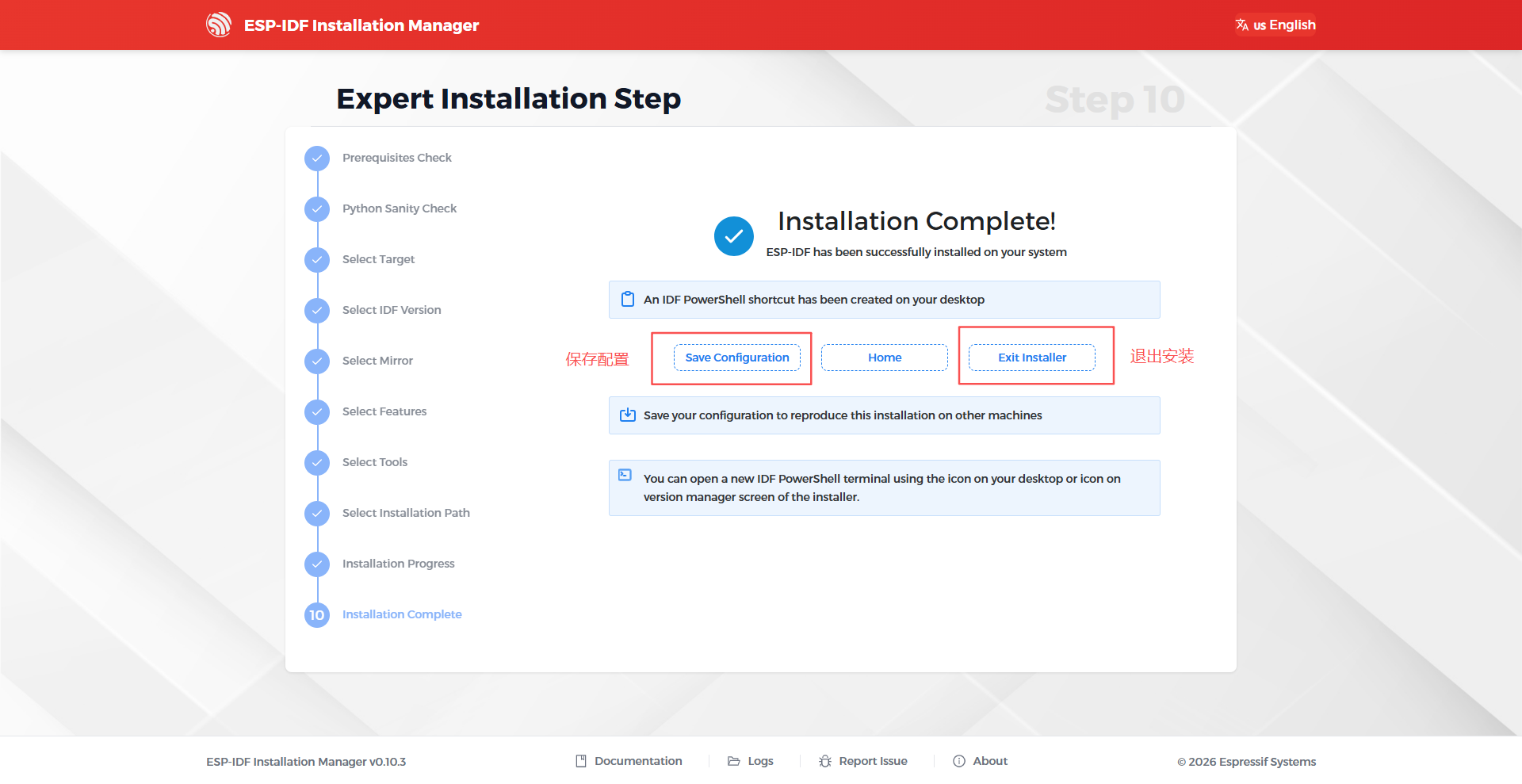Click the Installation Progress step checkmark
Screen dimensions: 1522x784
pyautogui.click(x=317, y=564)
